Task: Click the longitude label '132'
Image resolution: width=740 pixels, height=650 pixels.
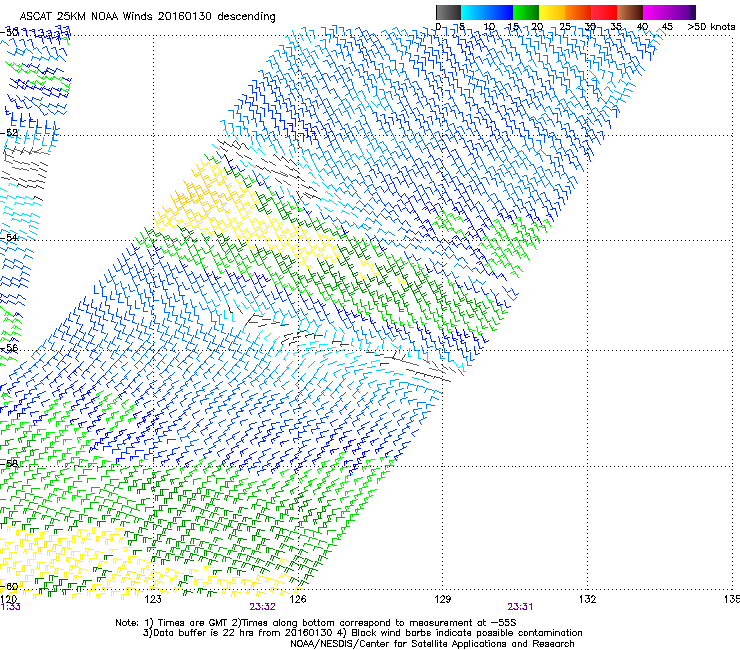Action: pos(587,599)
